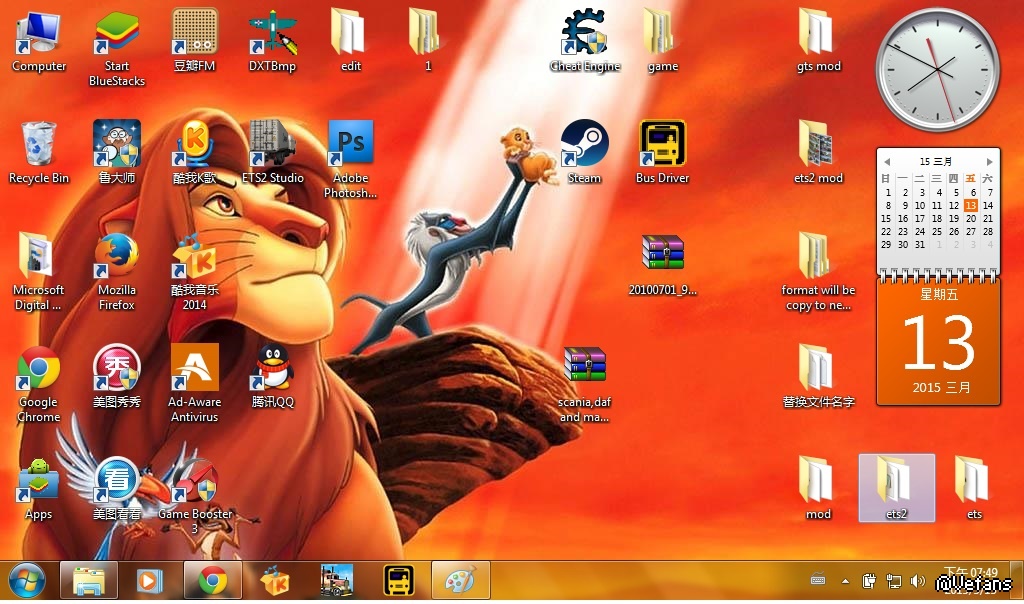Viewport: 1024px width, 604px height.
Task: Click the large date 13 gadget panel
Action: tap(938, 342)
